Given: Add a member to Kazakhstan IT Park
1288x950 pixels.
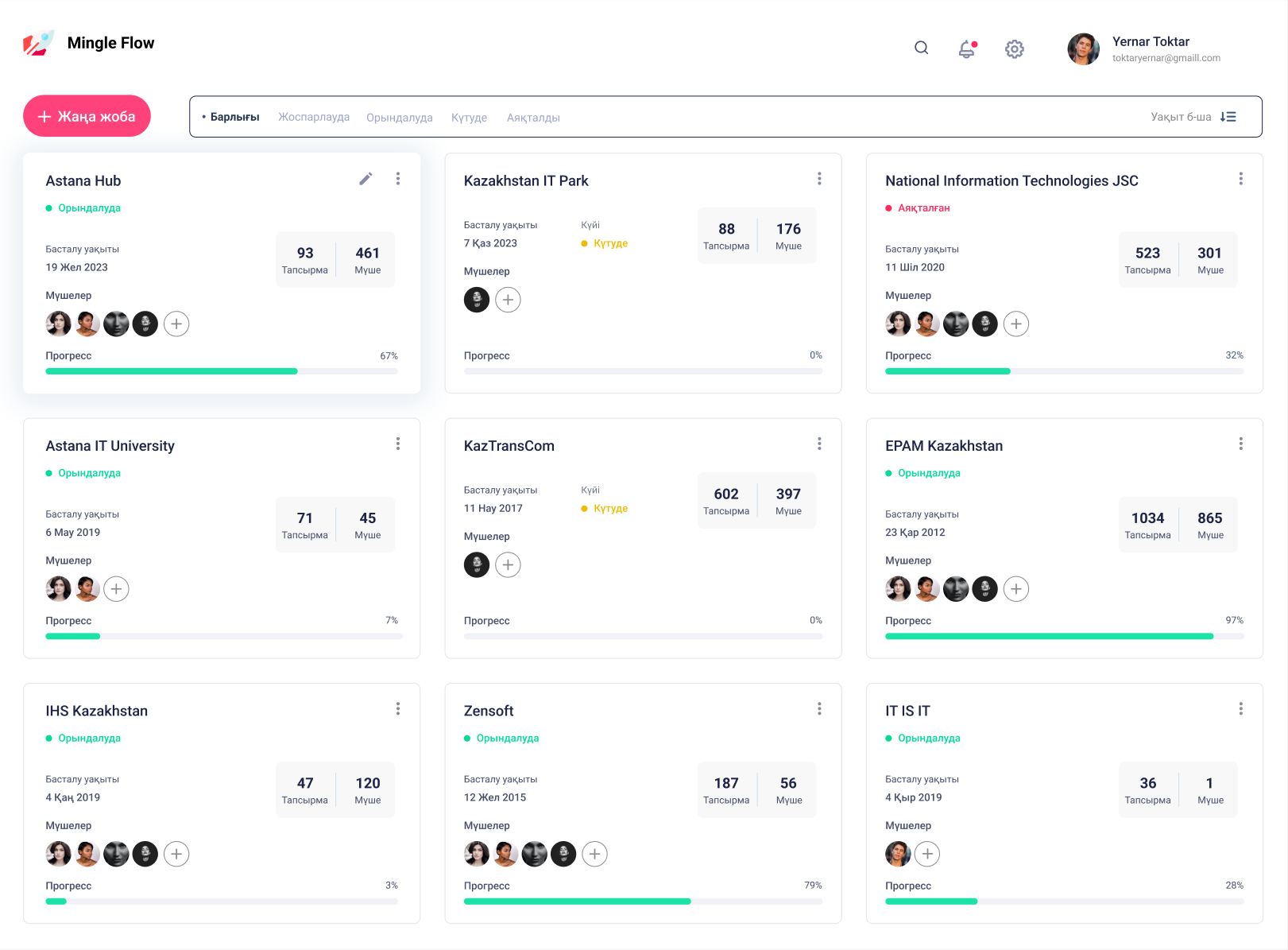Looking at the screenshot, I should [508, 300].
